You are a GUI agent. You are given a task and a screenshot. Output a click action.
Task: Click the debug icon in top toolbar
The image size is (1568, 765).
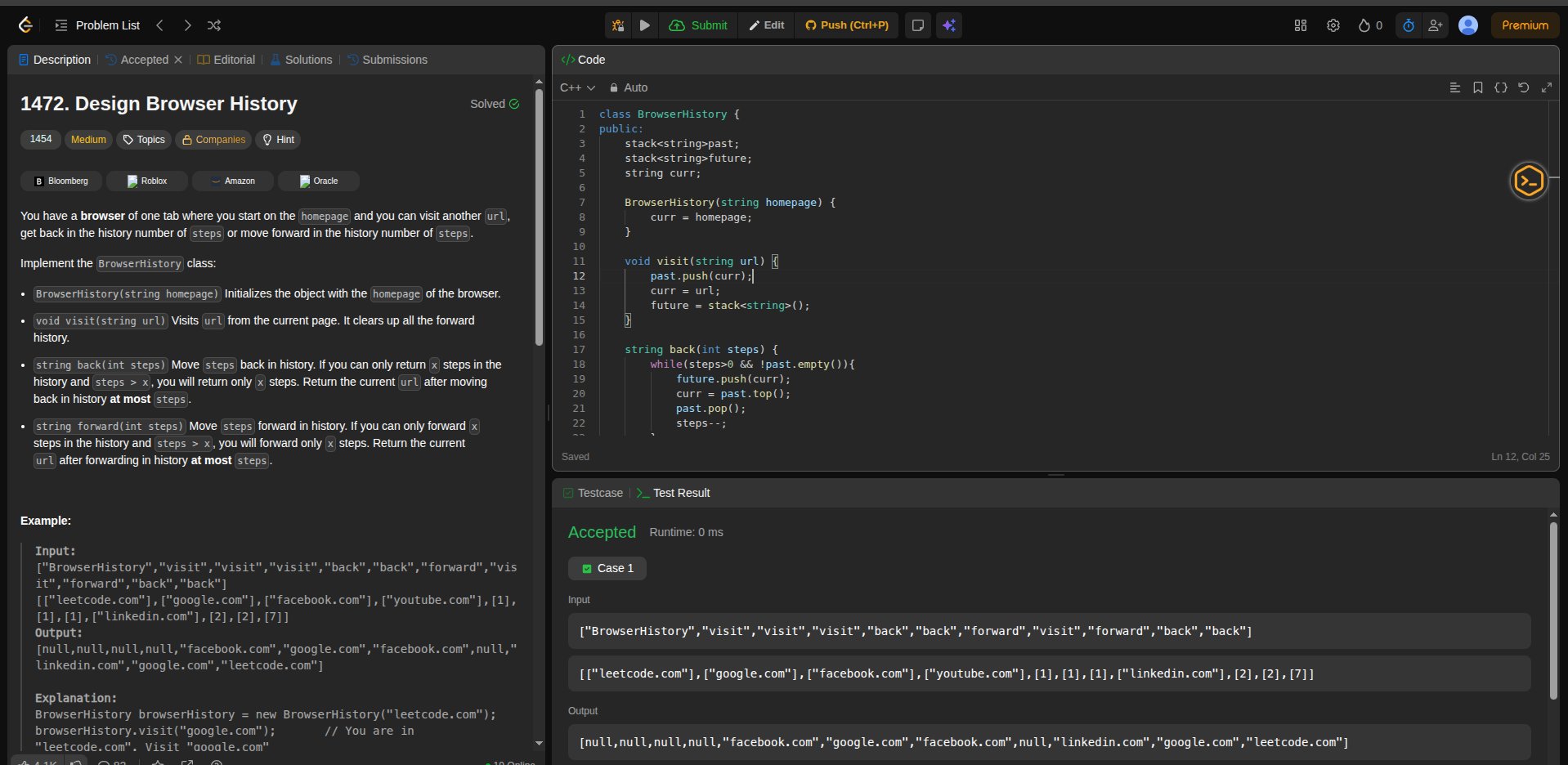[x=619, y=25]
